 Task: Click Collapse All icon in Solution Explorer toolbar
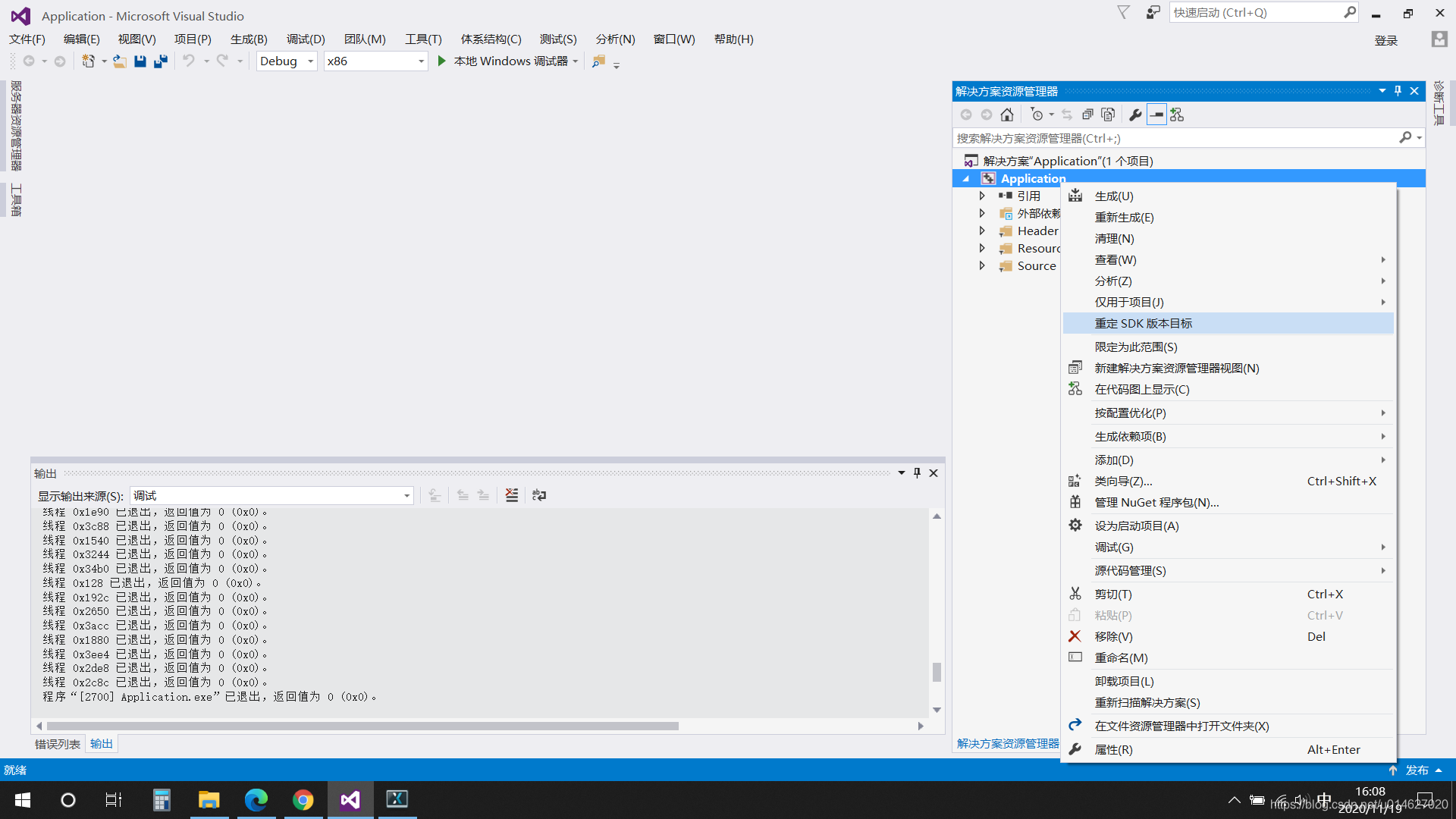(1087, 115)
